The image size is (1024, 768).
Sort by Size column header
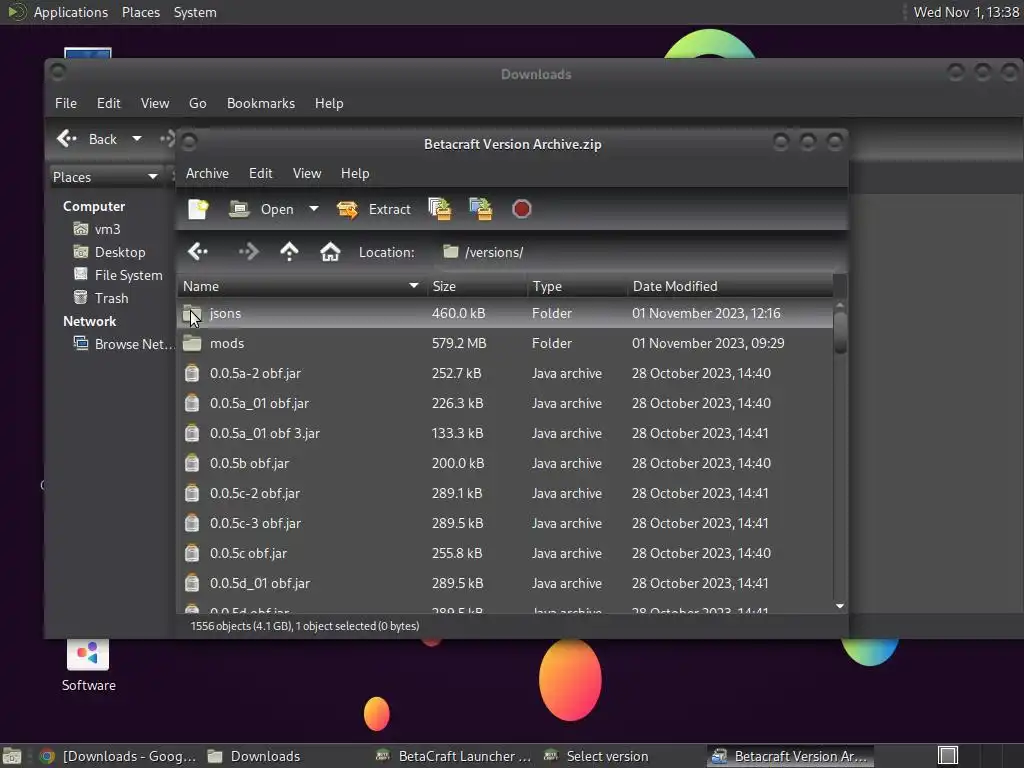pos(477,286)
